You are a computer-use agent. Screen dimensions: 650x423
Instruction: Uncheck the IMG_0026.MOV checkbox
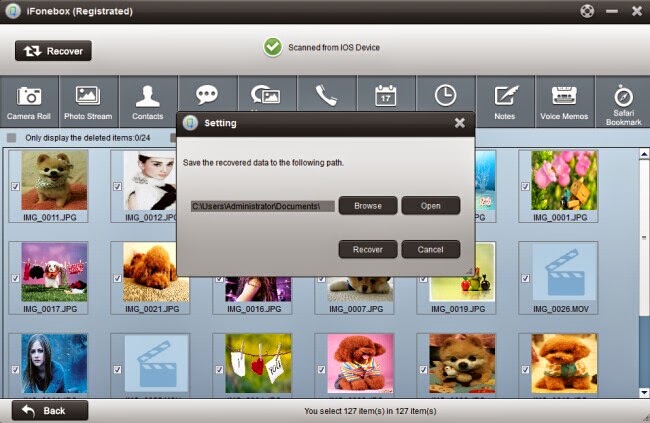tap(525, 278)
